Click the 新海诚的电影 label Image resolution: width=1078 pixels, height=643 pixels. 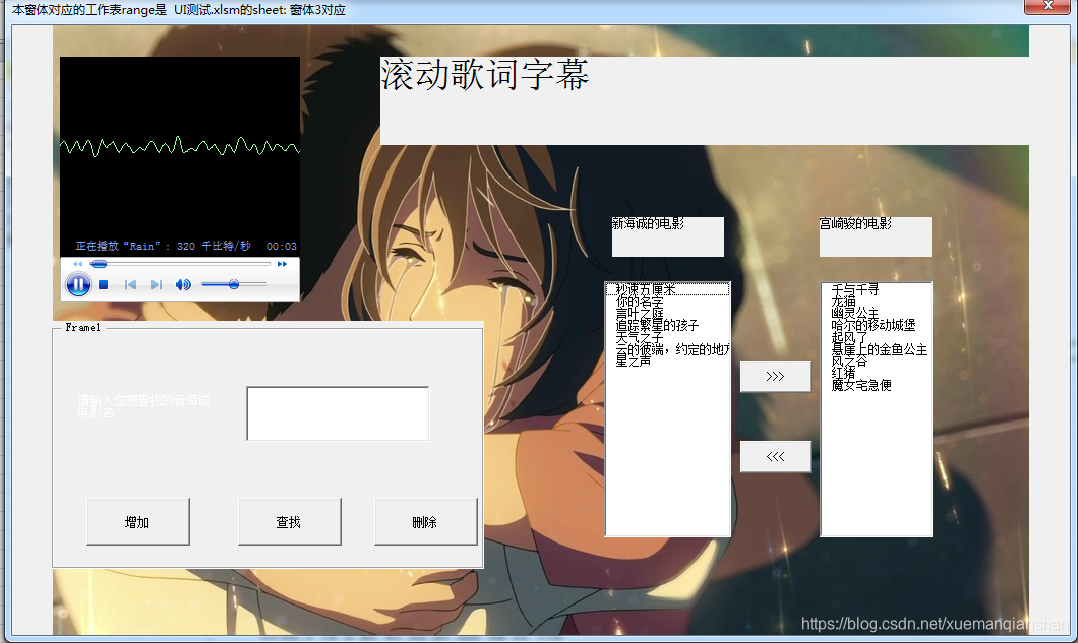(x=668, y=237)
